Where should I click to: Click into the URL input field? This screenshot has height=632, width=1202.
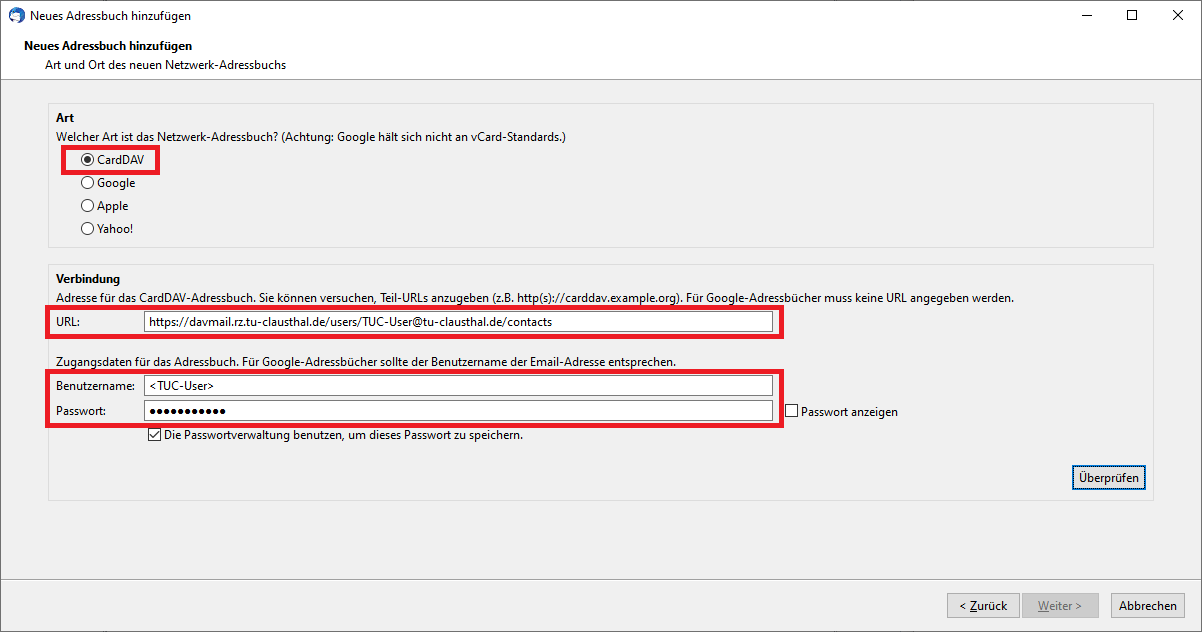(458, 322)
